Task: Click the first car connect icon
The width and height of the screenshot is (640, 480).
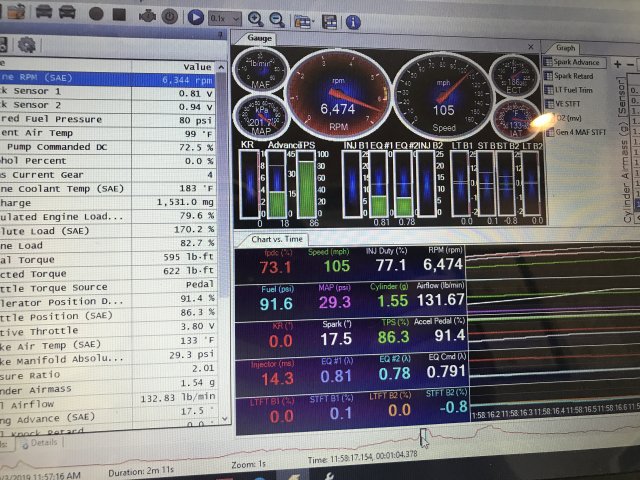Action: [x=44, y=11]
